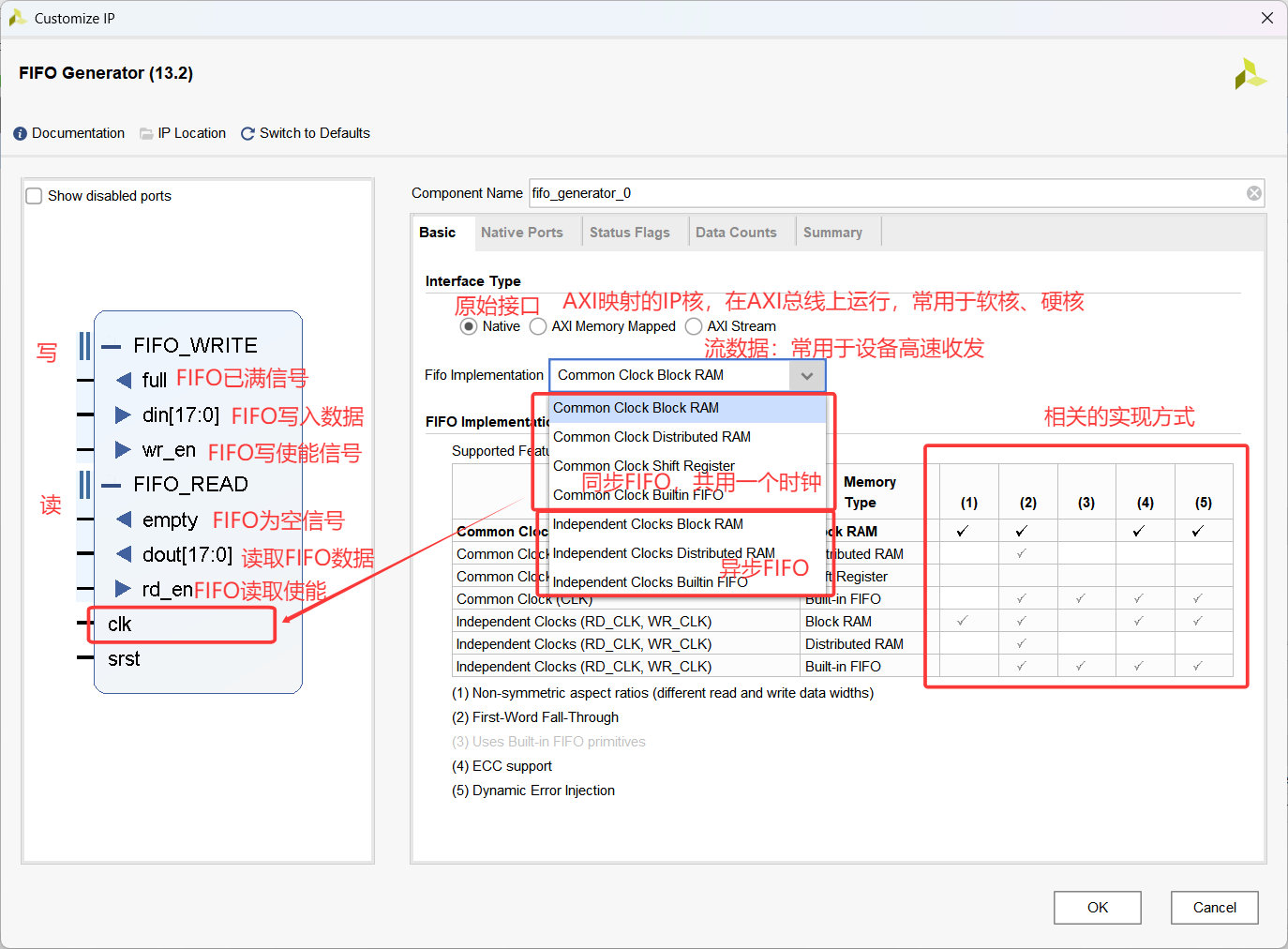Clear Component Name with the X icon
Viewport: 1288px width, 949px height.
[x=1254, y=193]
